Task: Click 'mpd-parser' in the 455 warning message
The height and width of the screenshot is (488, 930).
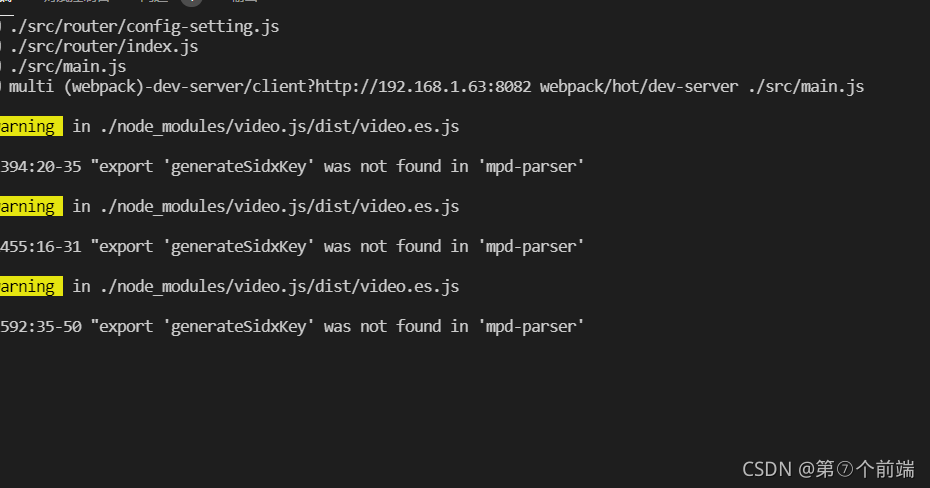Action: click(531, 247)
